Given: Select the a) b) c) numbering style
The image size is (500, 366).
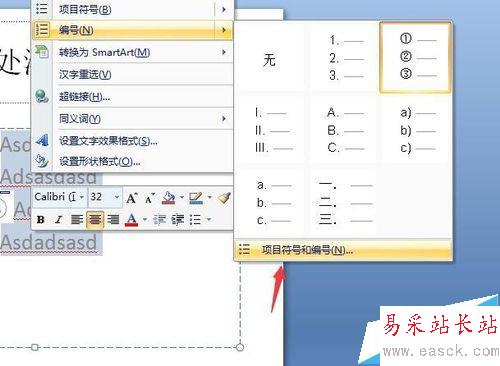Looking at the screenshot, I should (416, 130).
